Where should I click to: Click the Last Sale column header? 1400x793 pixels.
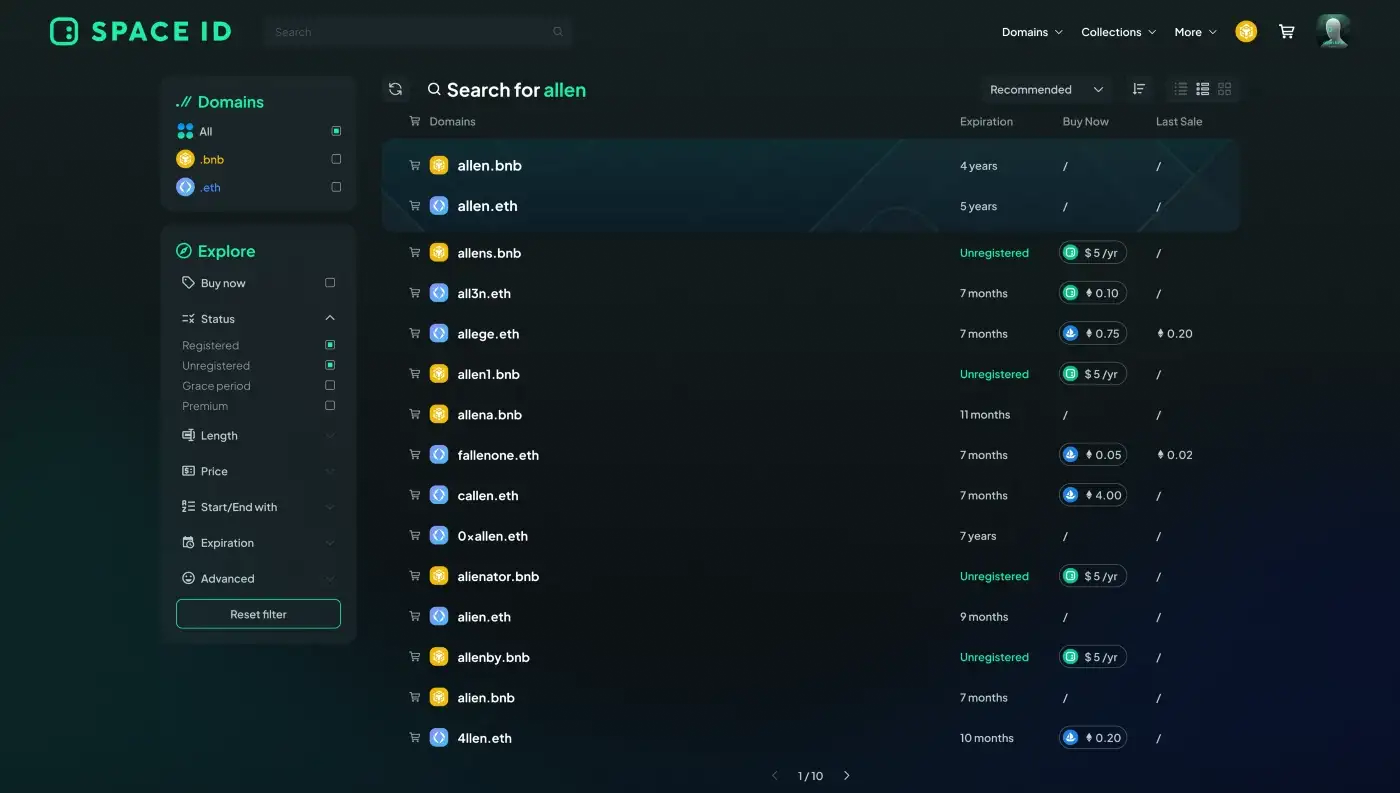(1179, 121)
